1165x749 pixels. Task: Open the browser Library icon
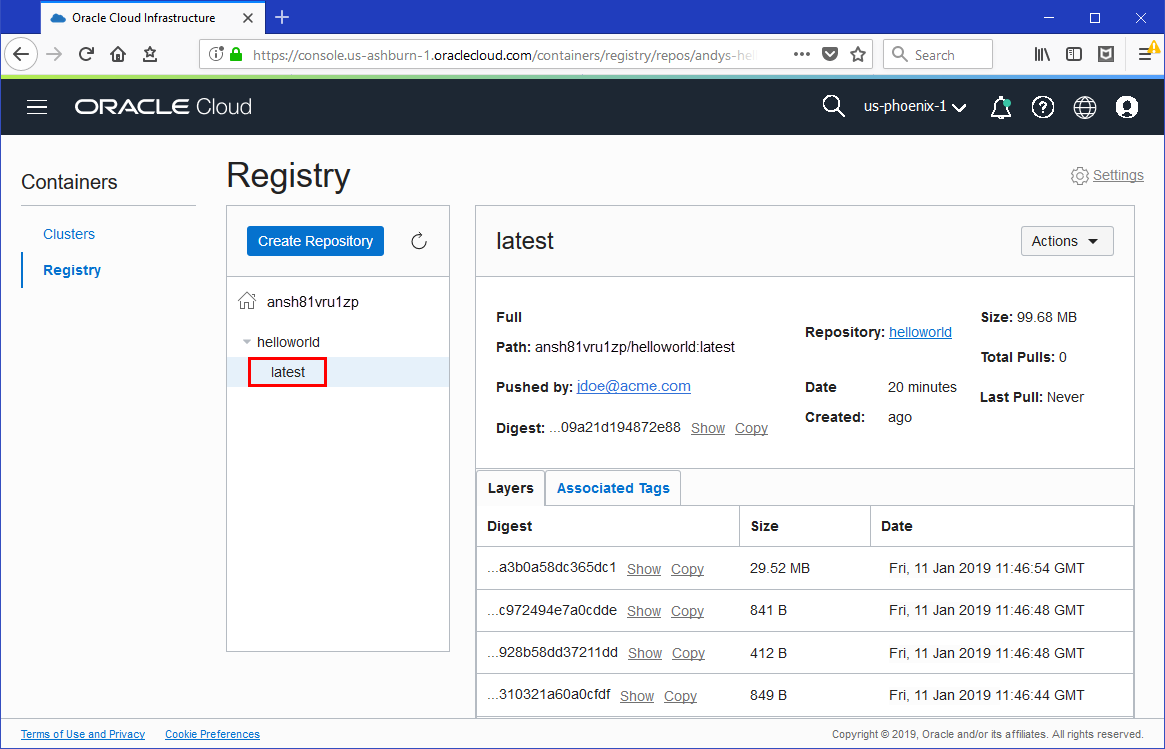[x=1042, y=54]
